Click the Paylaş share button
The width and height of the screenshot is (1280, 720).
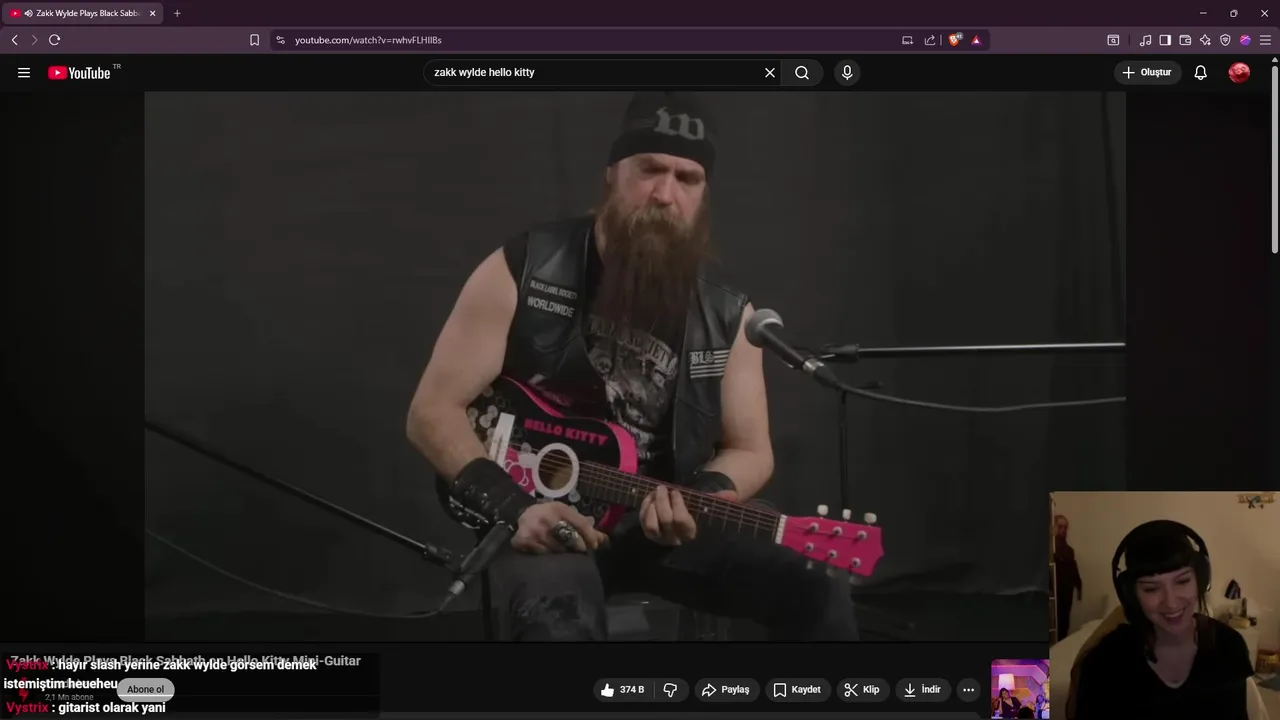tap(726, 690)
